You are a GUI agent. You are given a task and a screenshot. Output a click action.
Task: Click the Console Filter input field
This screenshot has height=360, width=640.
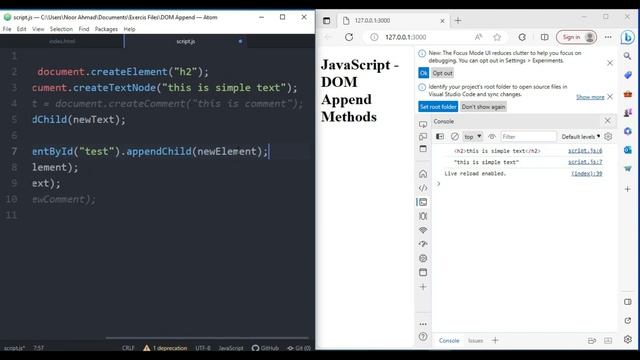(x=529, y=137)
